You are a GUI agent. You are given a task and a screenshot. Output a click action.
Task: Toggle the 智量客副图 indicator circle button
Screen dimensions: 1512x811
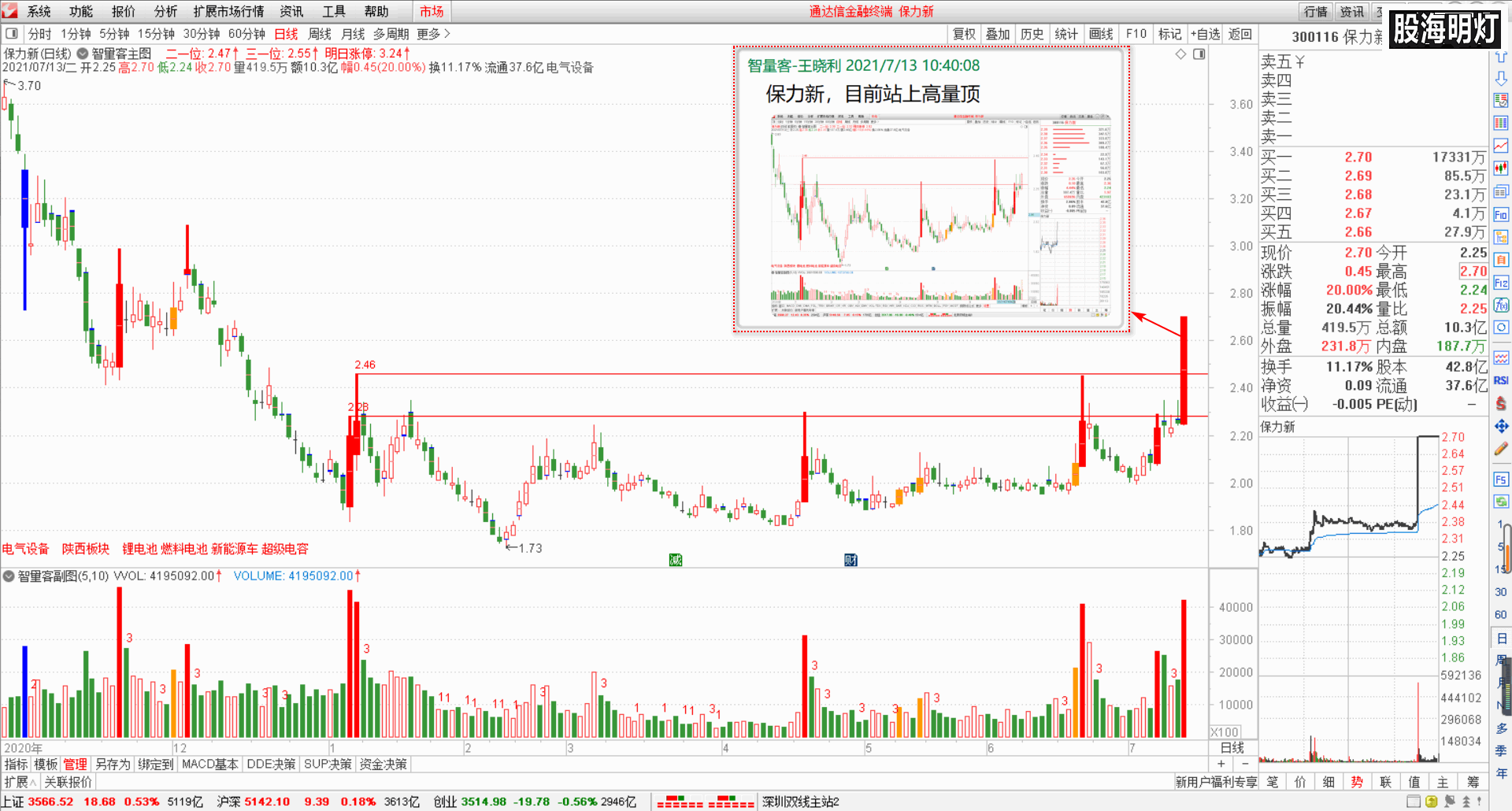pyautogui.click(x=9, y=576)
